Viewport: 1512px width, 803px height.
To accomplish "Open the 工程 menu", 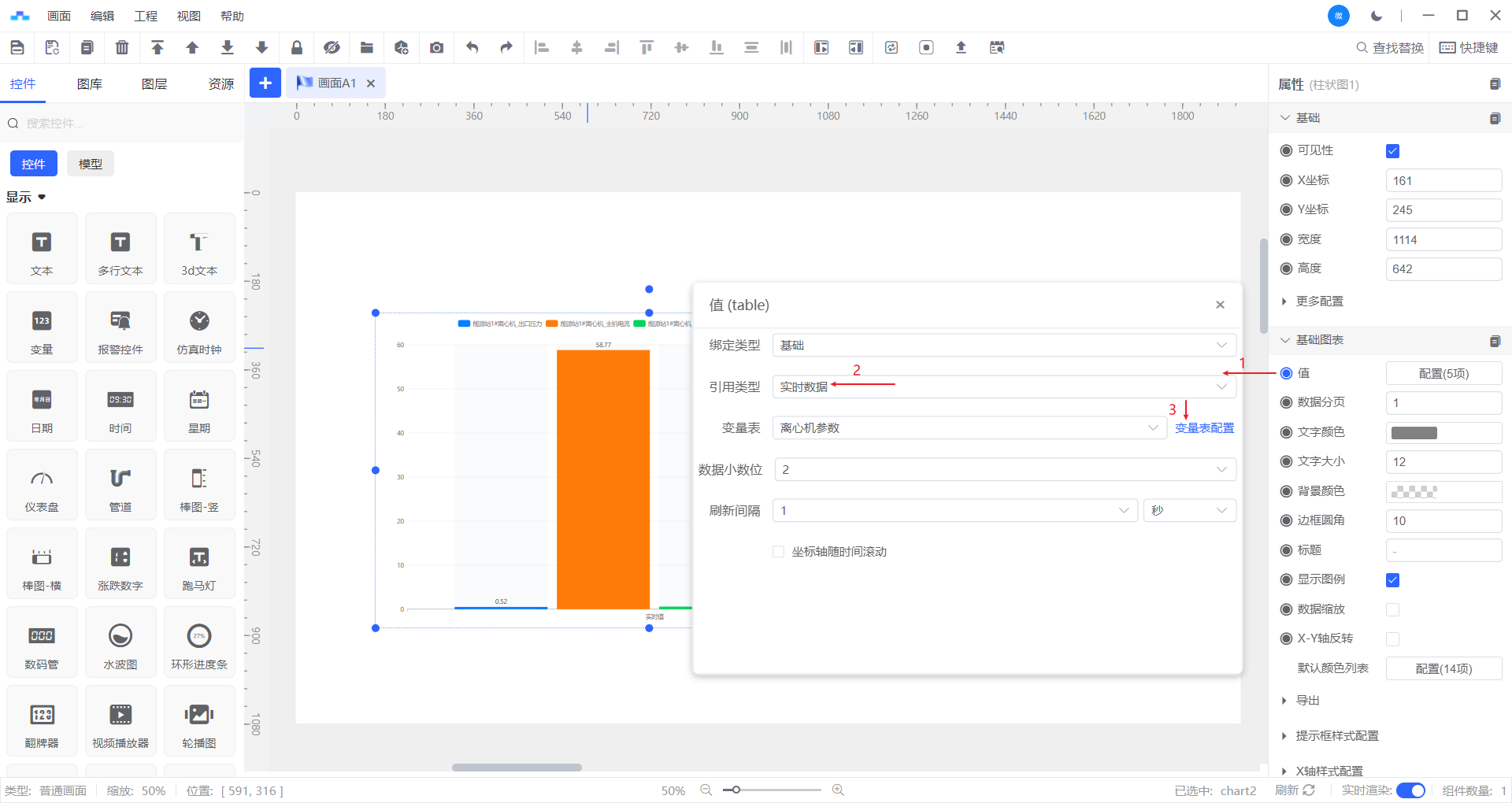I will click(146, 16).
